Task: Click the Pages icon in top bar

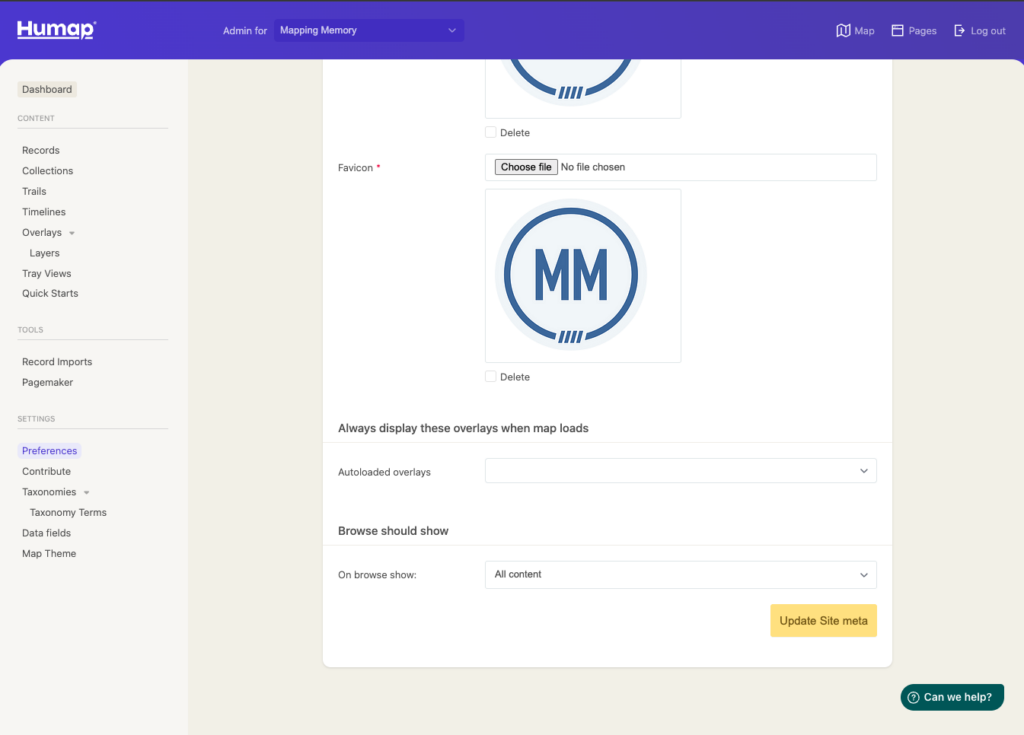Action: [898, 31]
